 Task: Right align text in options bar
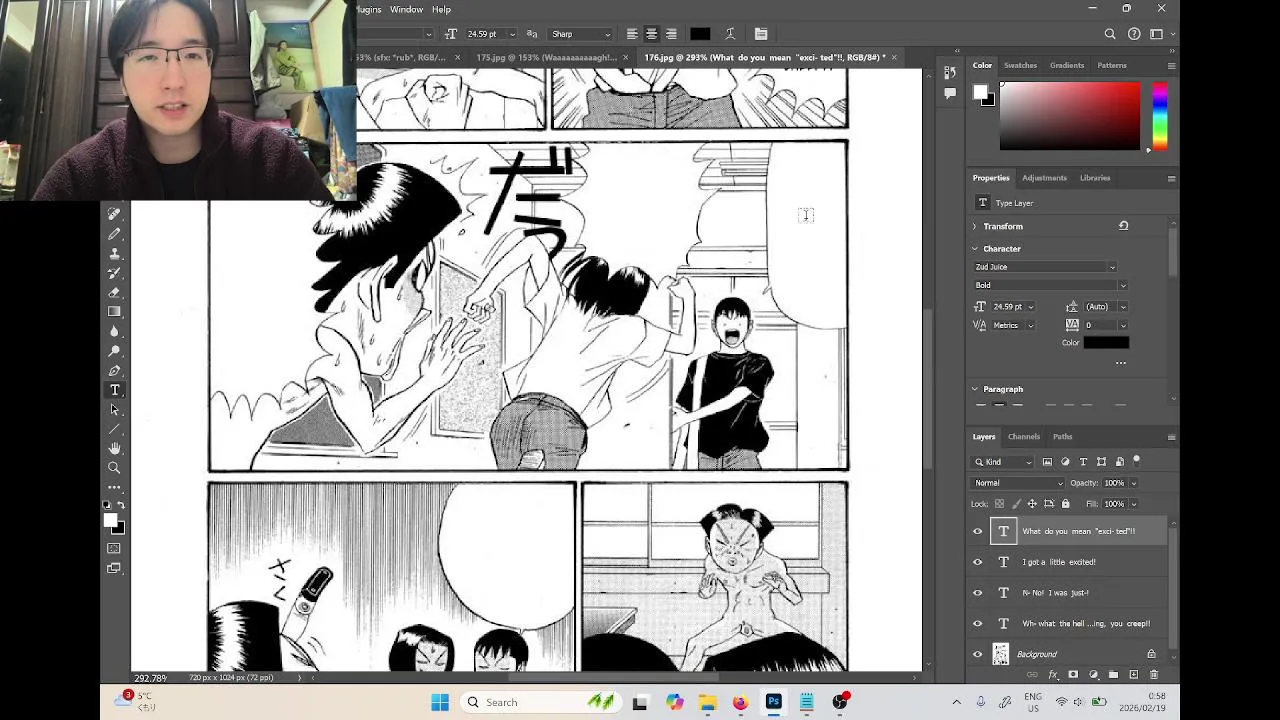670,34
